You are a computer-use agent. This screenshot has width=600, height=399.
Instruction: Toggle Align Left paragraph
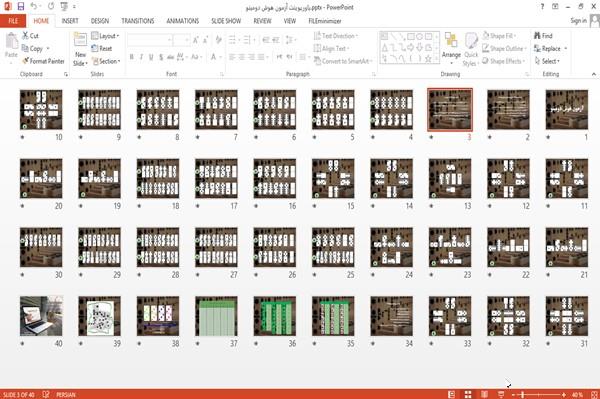(x=232, y=57)
